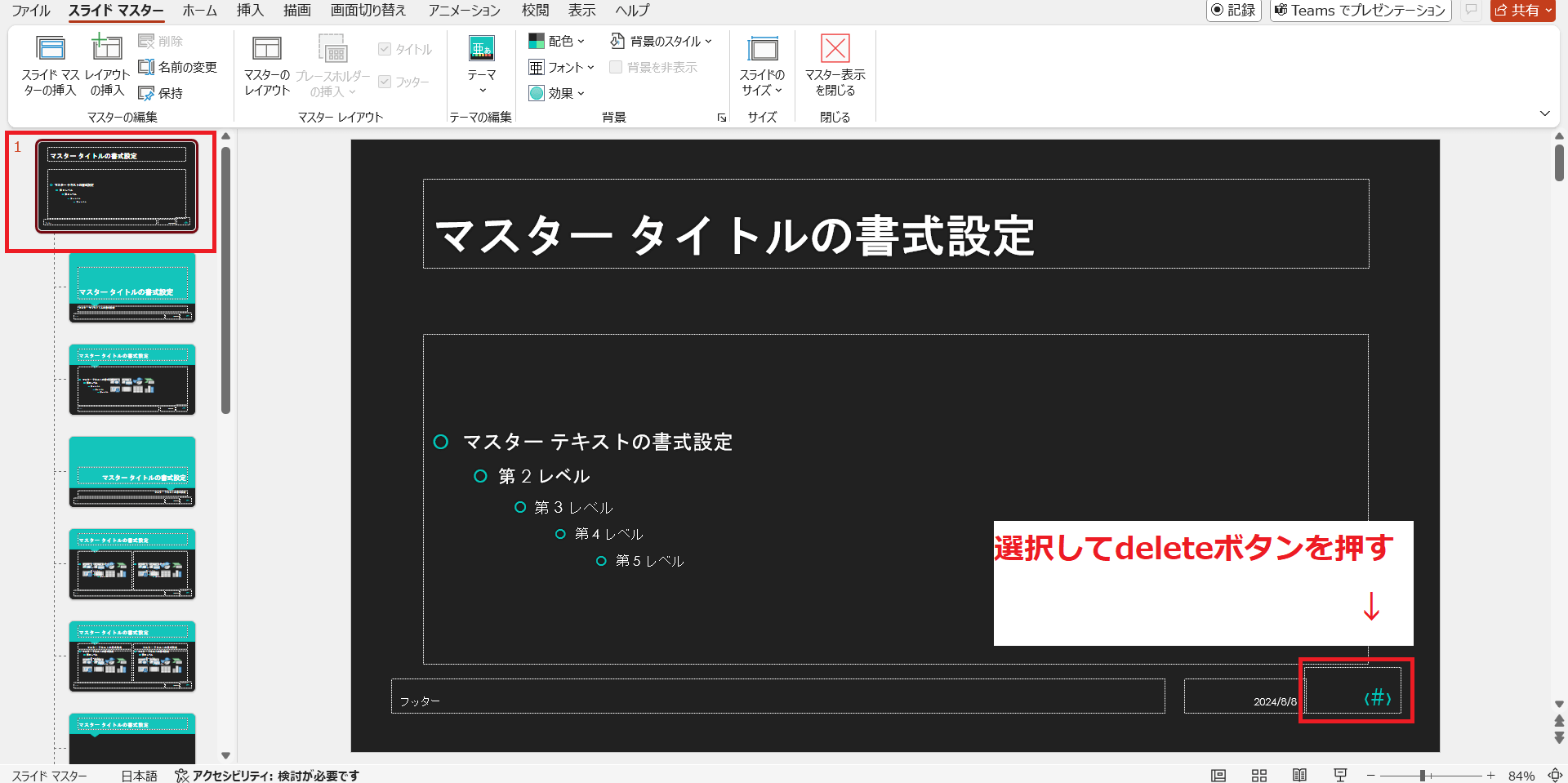Select the slide master thumbnail 1

(116, 186)
